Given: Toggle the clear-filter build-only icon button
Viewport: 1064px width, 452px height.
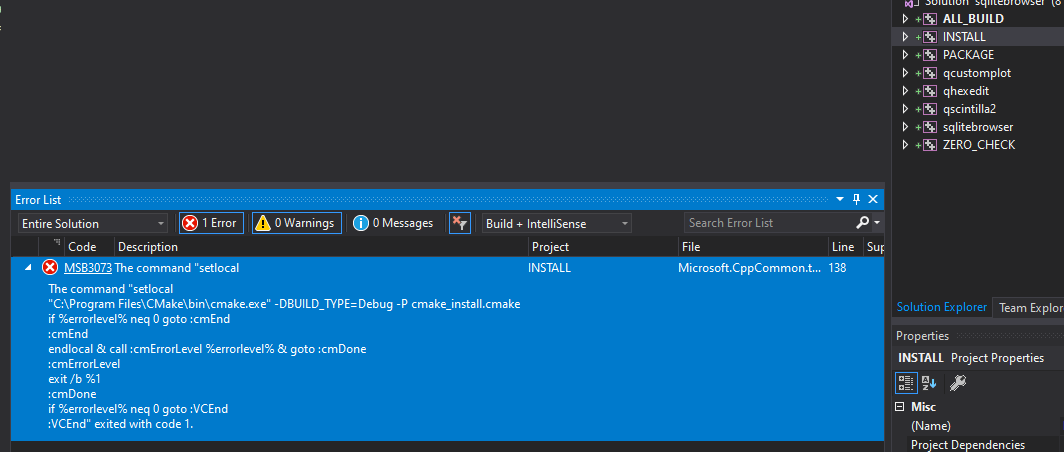Looking at the screenshot, I should pyautogui.click(x=460, y=223).
